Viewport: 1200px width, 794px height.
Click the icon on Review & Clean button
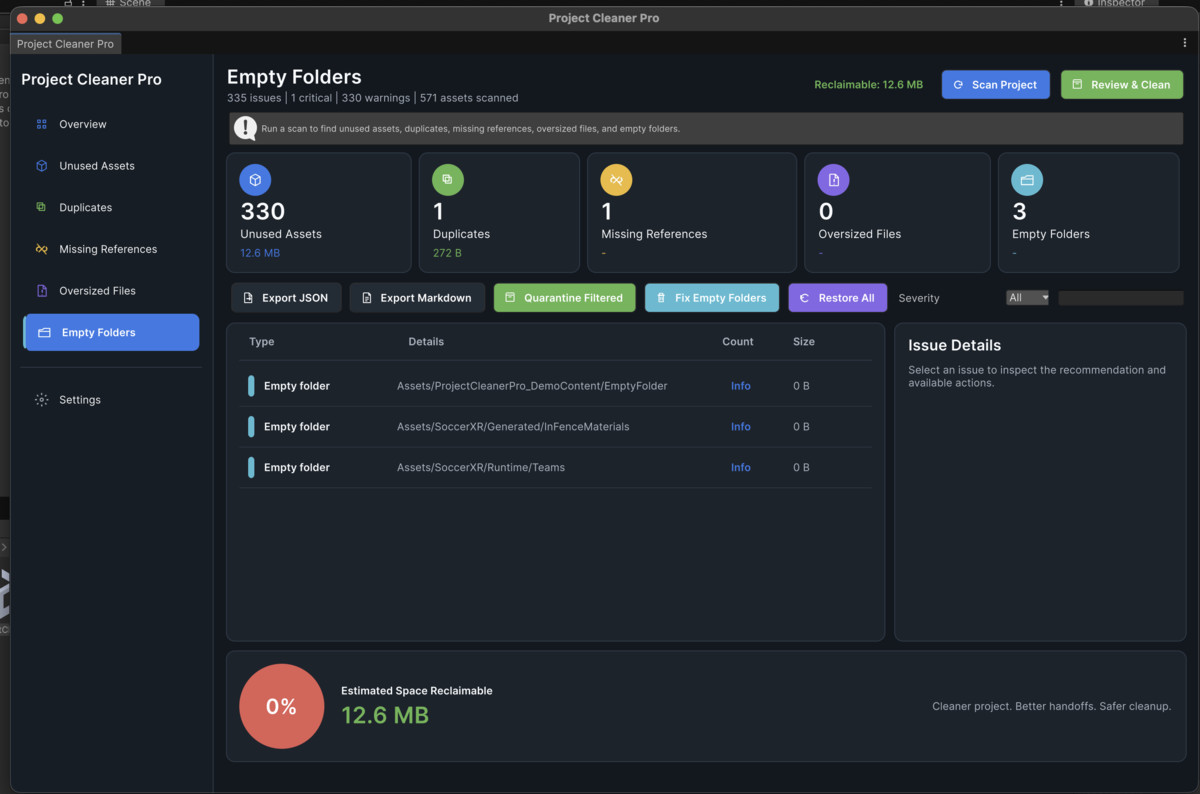(x=1077, y=85)
